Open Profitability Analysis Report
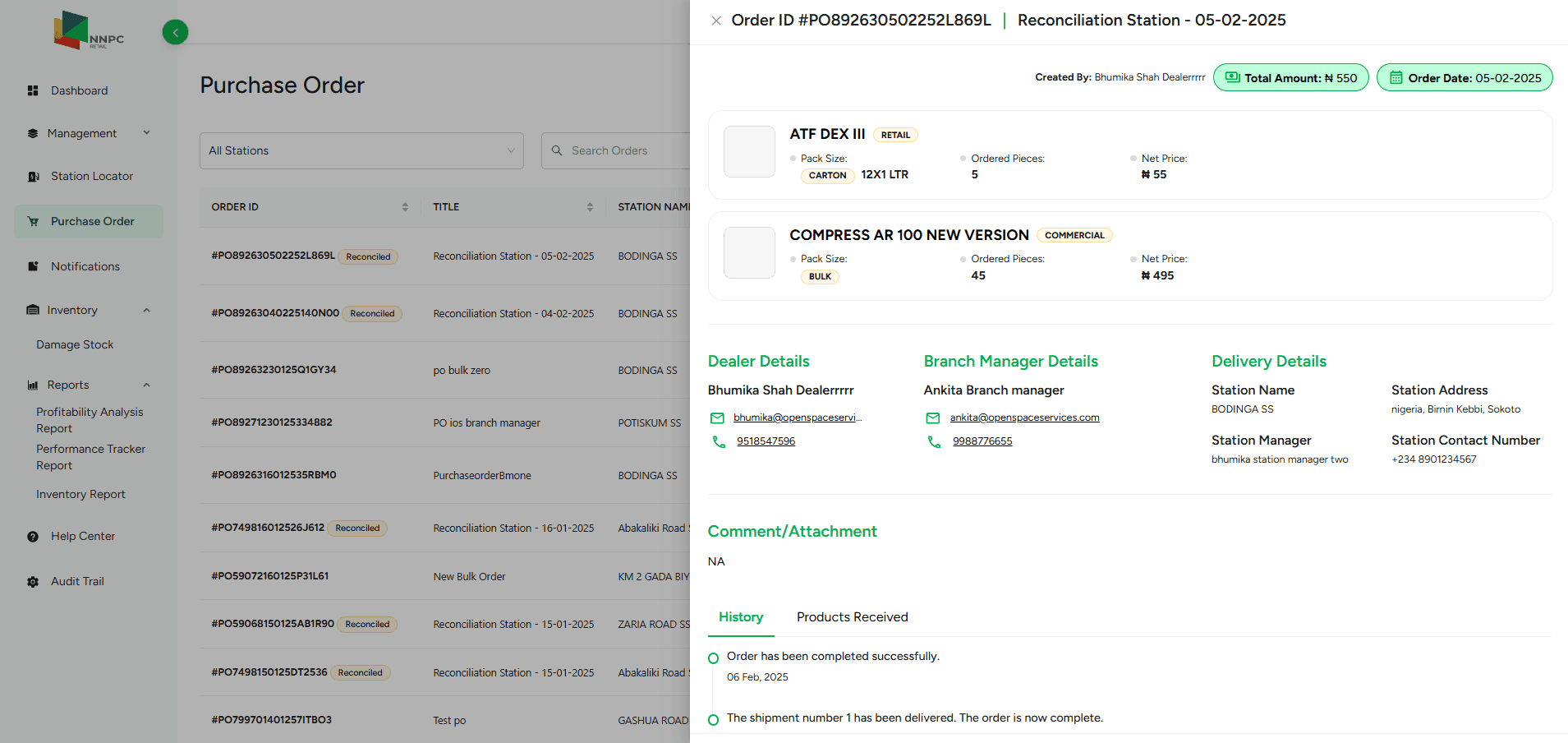This screenshot has height=743, width=1568. click(x=90, y=420)
